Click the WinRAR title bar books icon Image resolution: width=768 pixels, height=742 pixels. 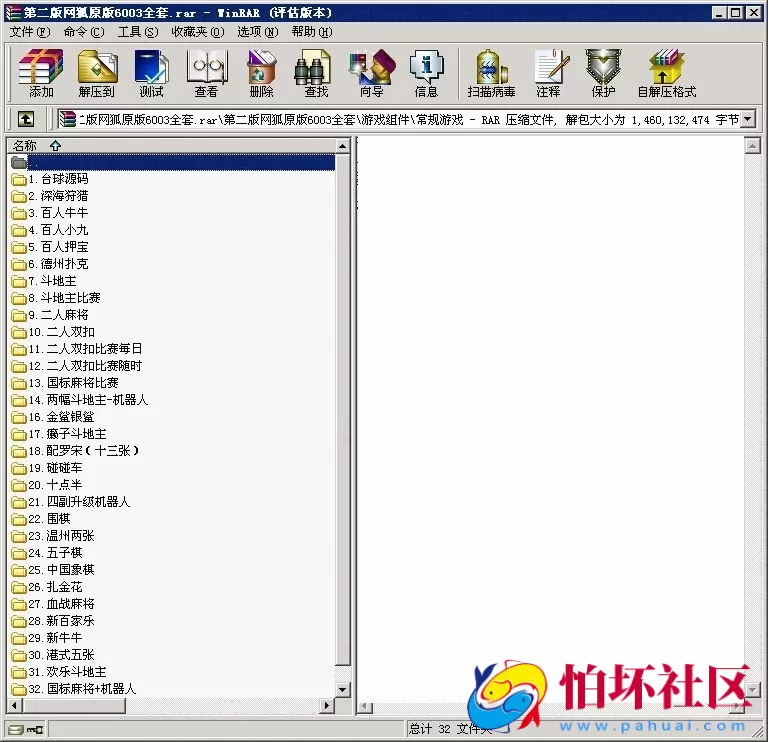pos(13,12)
